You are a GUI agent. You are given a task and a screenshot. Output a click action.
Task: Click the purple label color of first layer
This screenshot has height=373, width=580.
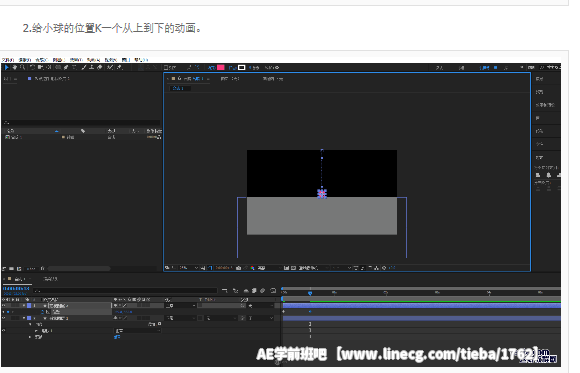click(29, 306)
